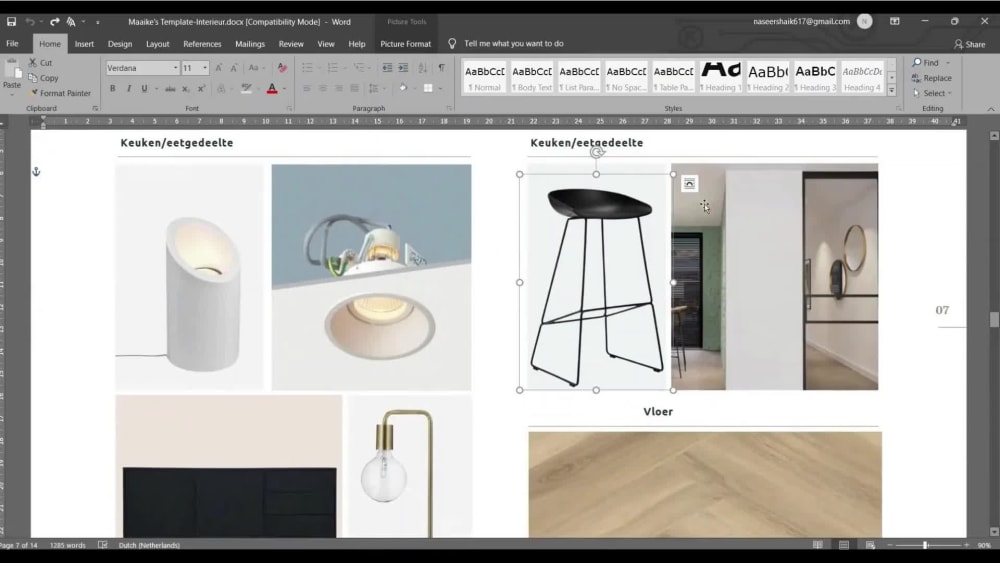1000x563 pixels.
Task: Click the Share button
Action: point(969,44)
